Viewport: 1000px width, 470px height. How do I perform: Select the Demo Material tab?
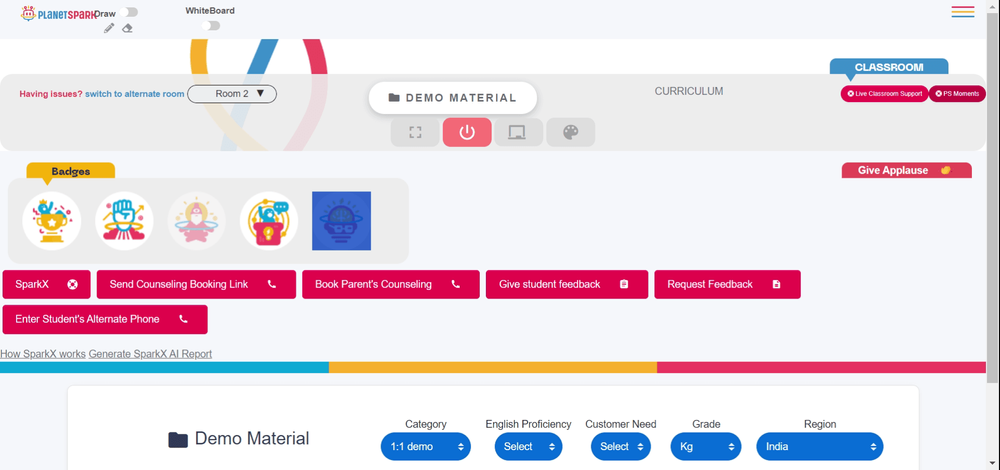453,98
